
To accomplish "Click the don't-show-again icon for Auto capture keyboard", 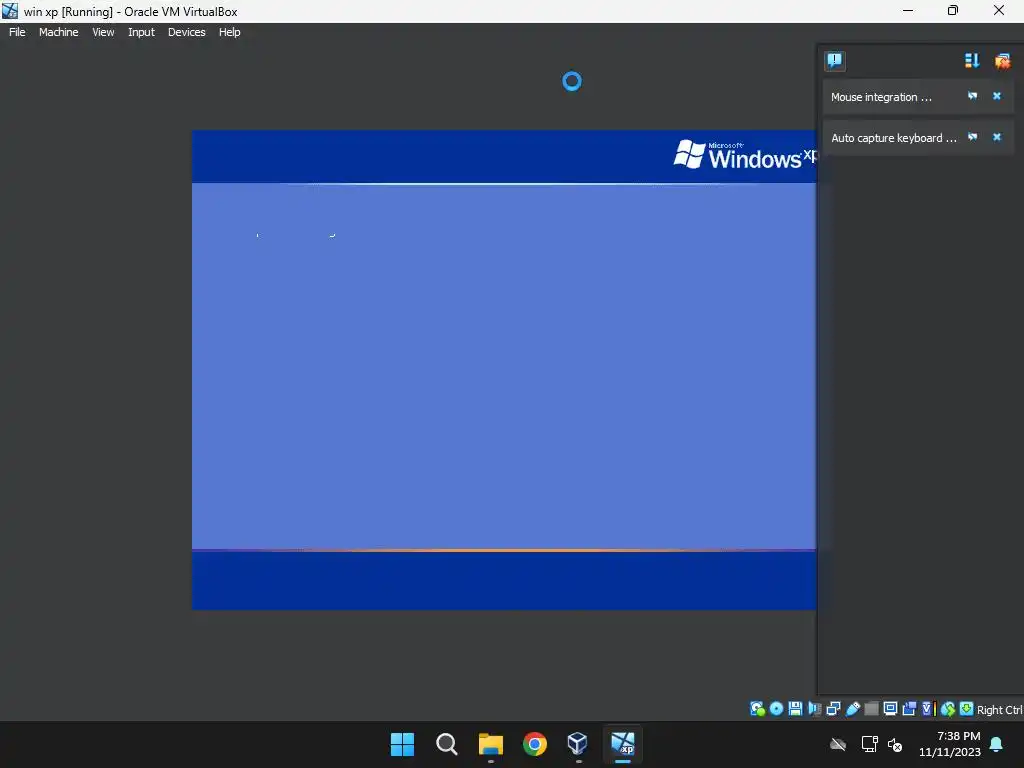I will point(972,137).
